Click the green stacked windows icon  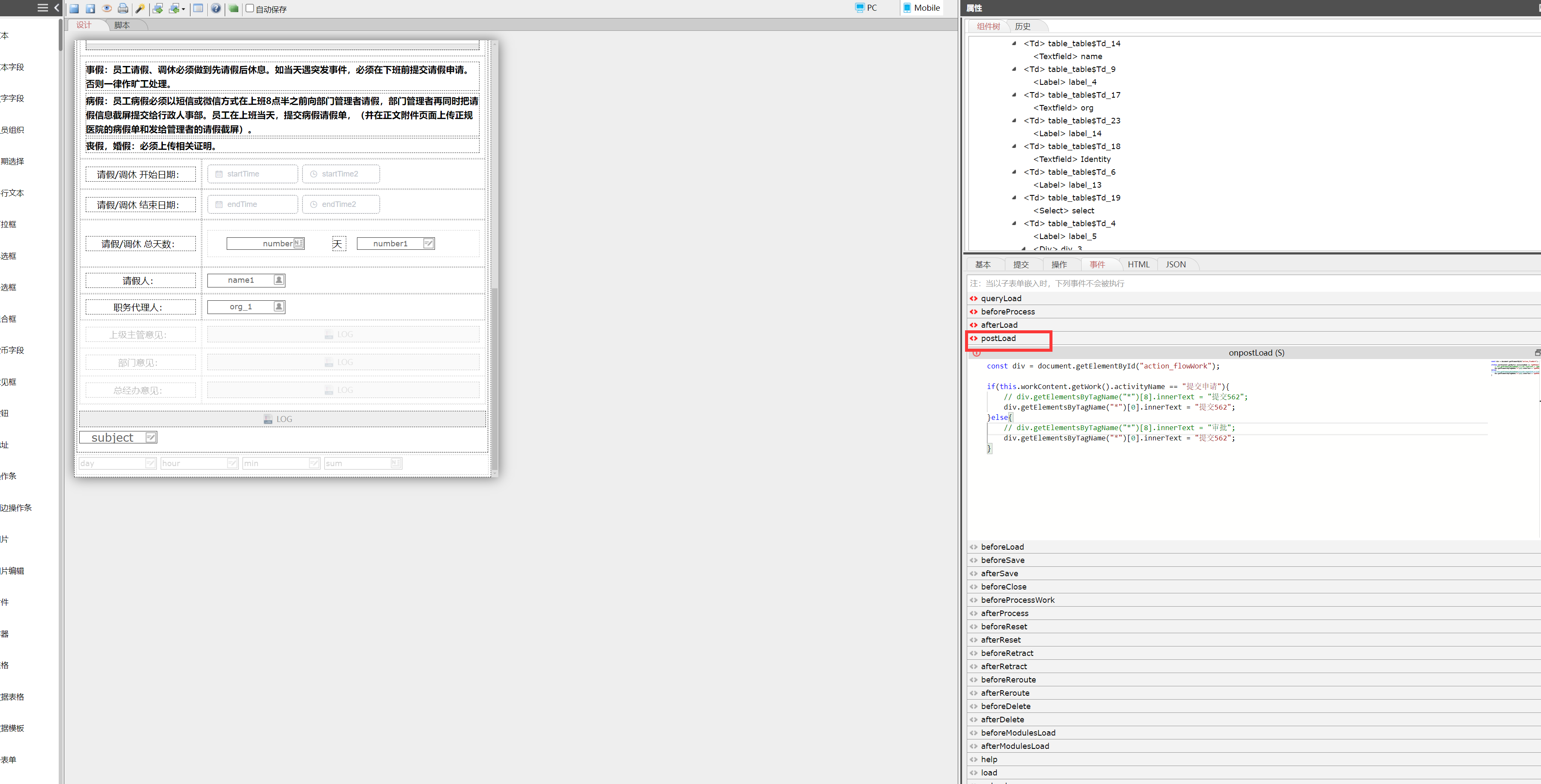[233, 9]
